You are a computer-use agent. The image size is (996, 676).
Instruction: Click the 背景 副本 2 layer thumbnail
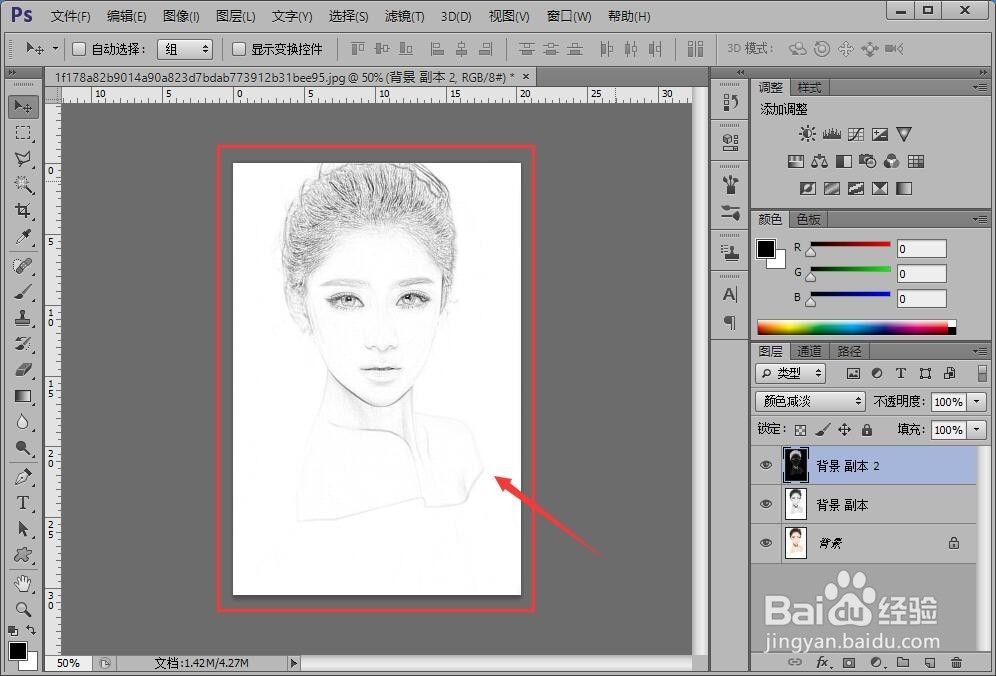click(x=796, y=465)
